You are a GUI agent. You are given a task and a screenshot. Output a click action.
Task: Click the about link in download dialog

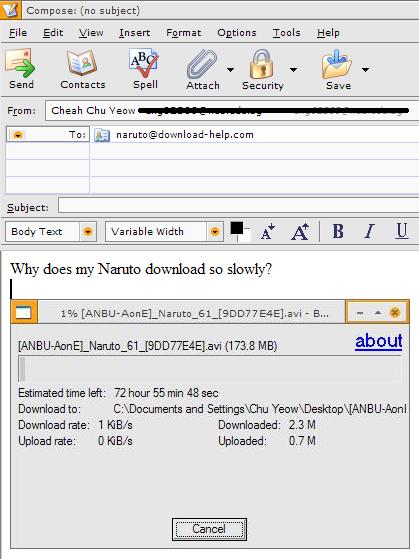[x=379, y=341]
